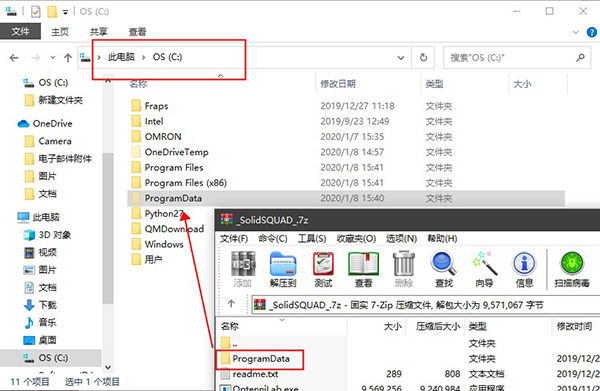This screenshot has height=391, width=600.
Task: Select 此电脑 in navigation pane
Action: tap(39, 217)
